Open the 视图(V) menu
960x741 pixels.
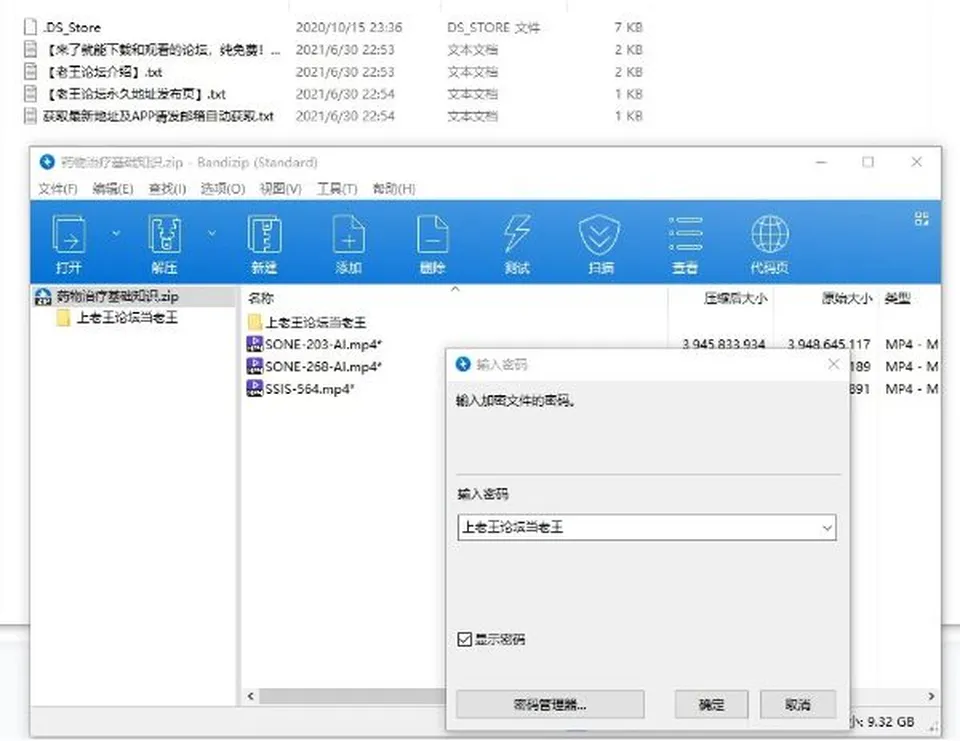click(x=280, y=189)
